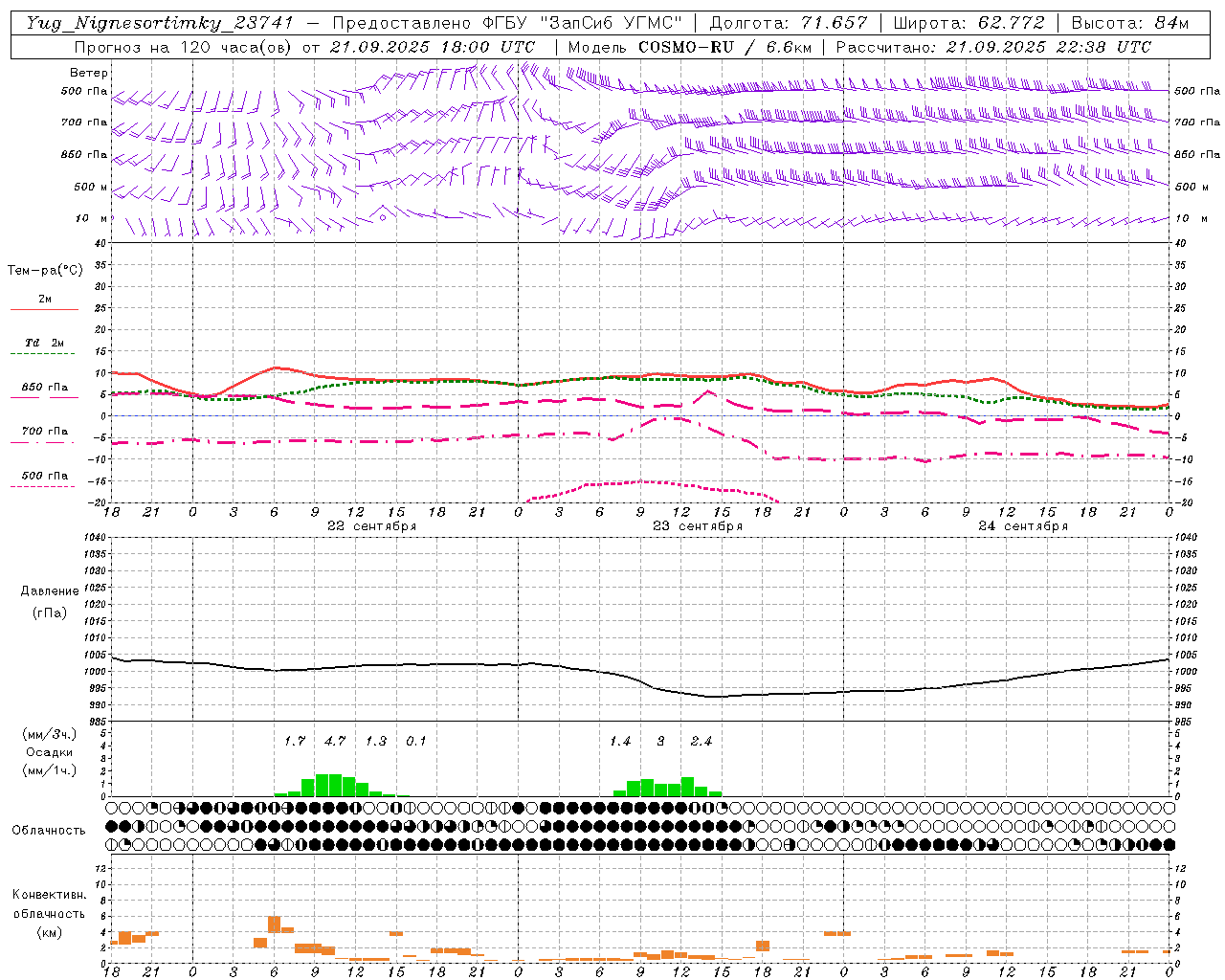Select the (мм/1ч.) precipitation unit label
The width and height of the screenshot is (1225, 980).
click(50, 771)
